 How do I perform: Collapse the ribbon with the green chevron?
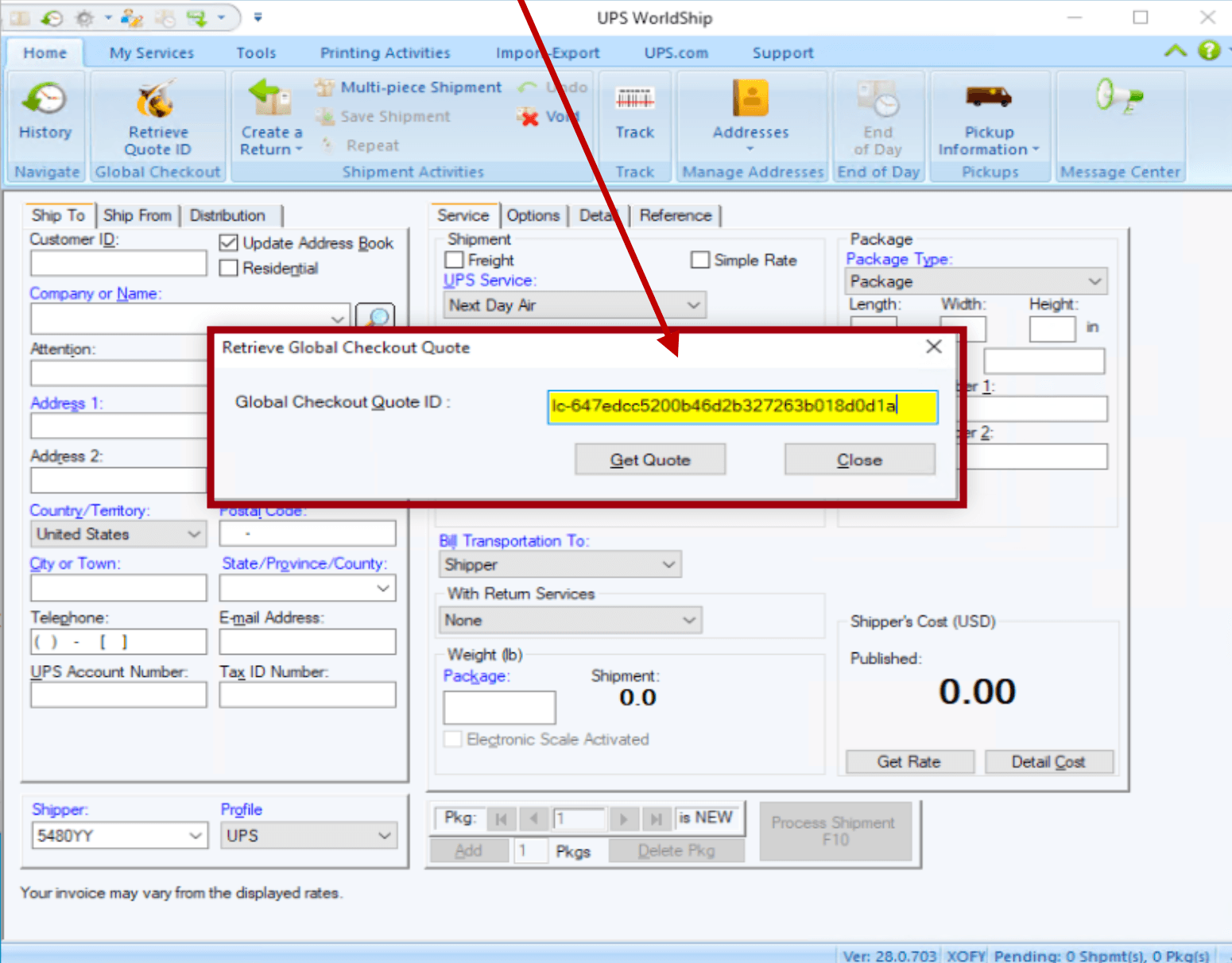pos(1176,52)
